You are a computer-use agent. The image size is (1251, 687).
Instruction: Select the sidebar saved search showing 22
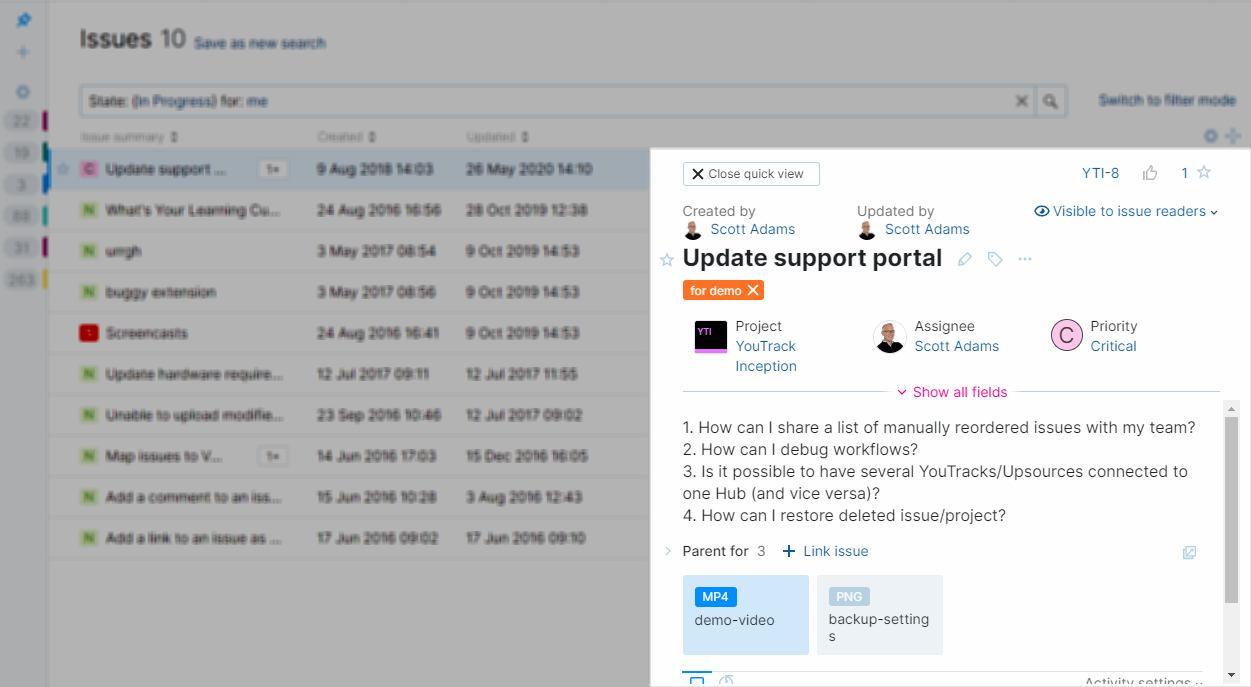pyautogui.click(x=23, y=121)
